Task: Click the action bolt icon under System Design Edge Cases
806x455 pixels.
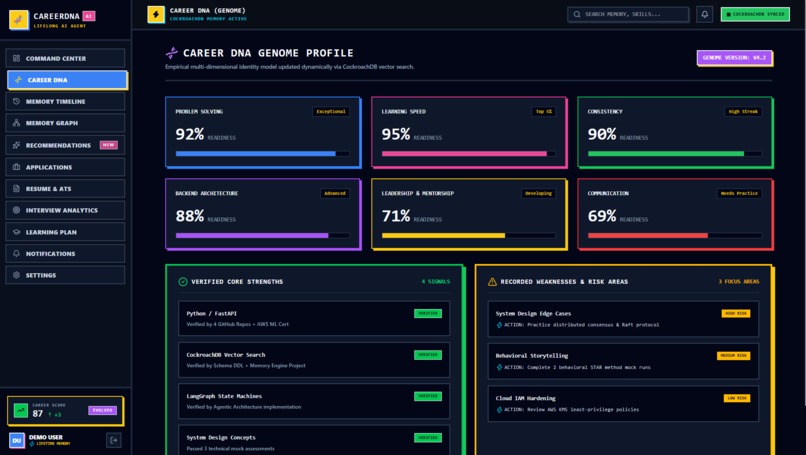Action: point(499,325)
